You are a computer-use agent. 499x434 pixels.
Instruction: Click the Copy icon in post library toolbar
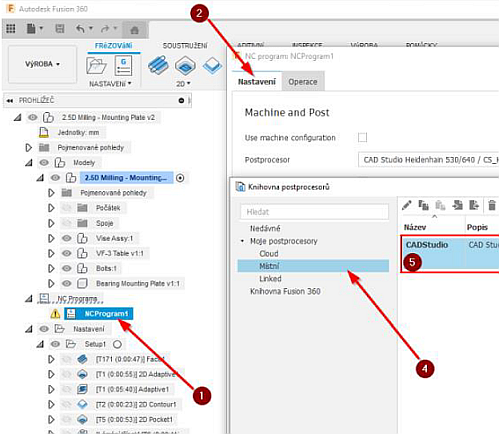click(423, 205)
